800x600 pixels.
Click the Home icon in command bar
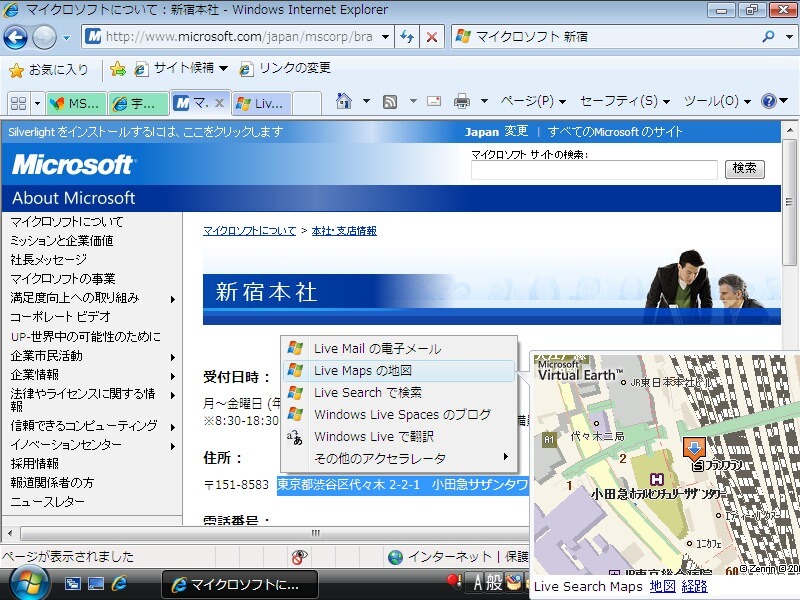344,101
